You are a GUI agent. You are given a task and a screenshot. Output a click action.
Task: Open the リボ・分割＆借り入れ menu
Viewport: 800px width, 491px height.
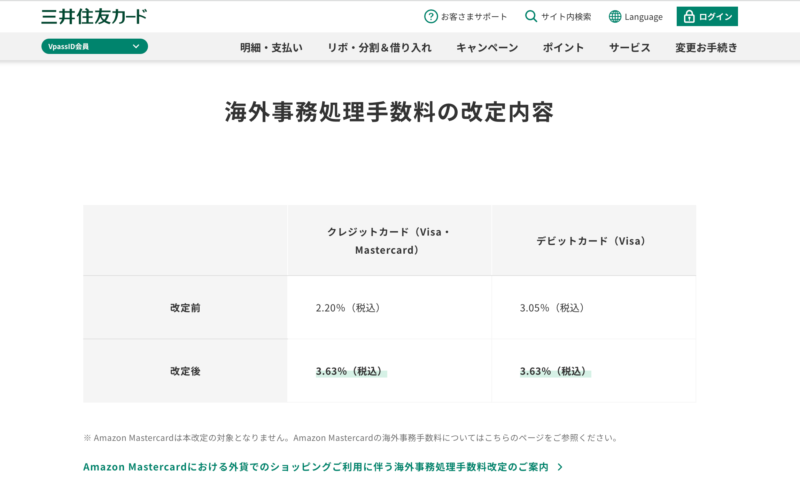pos(379,47)
